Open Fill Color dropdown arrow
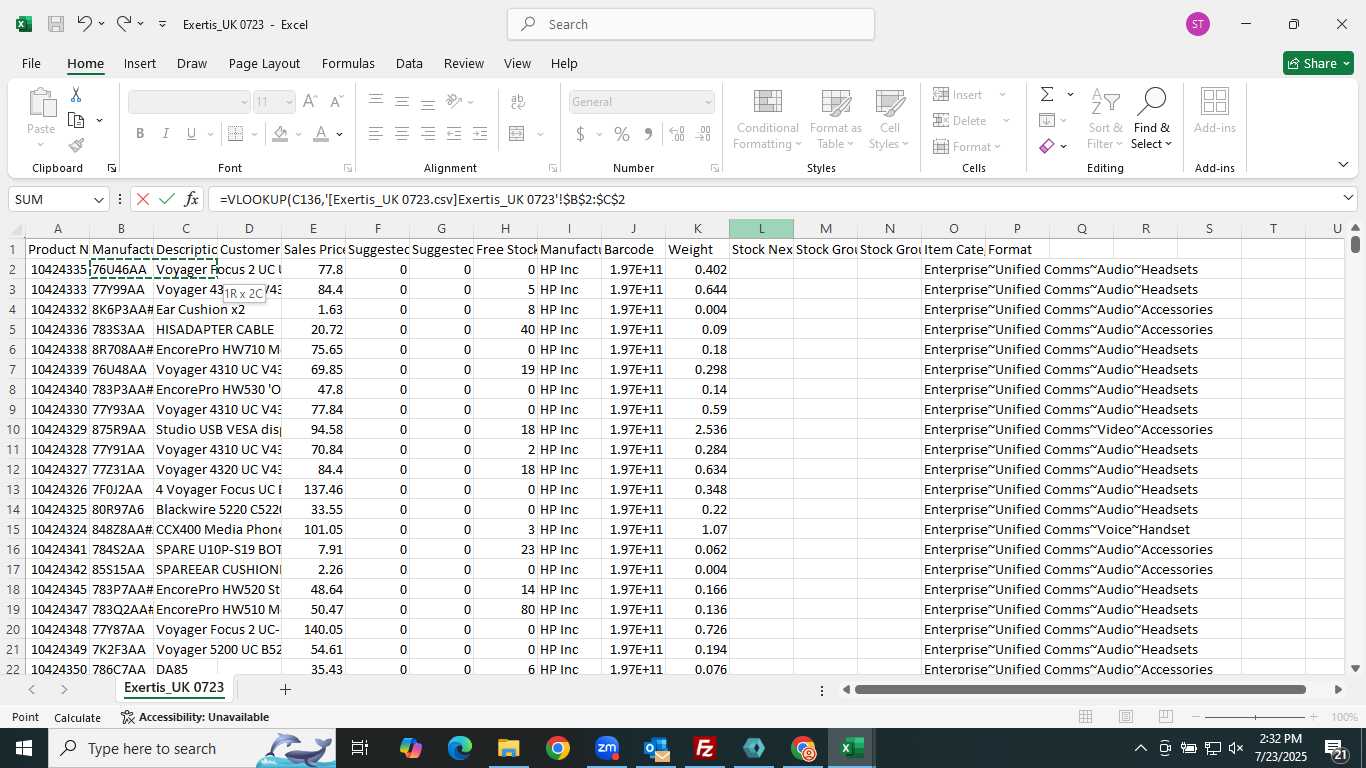 coord(300,134)
